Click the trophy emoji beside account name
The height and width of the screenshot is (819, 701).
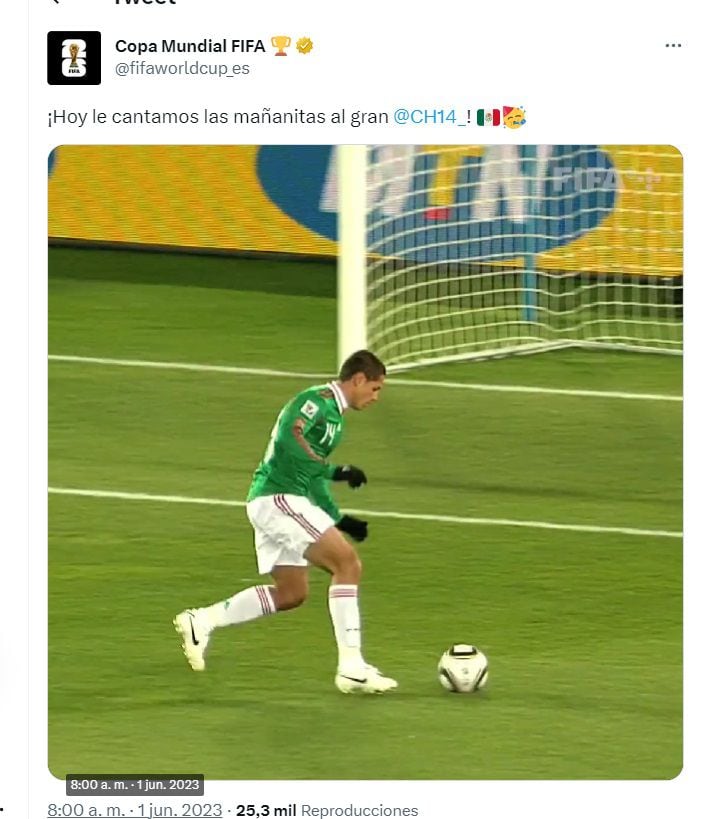281,46
